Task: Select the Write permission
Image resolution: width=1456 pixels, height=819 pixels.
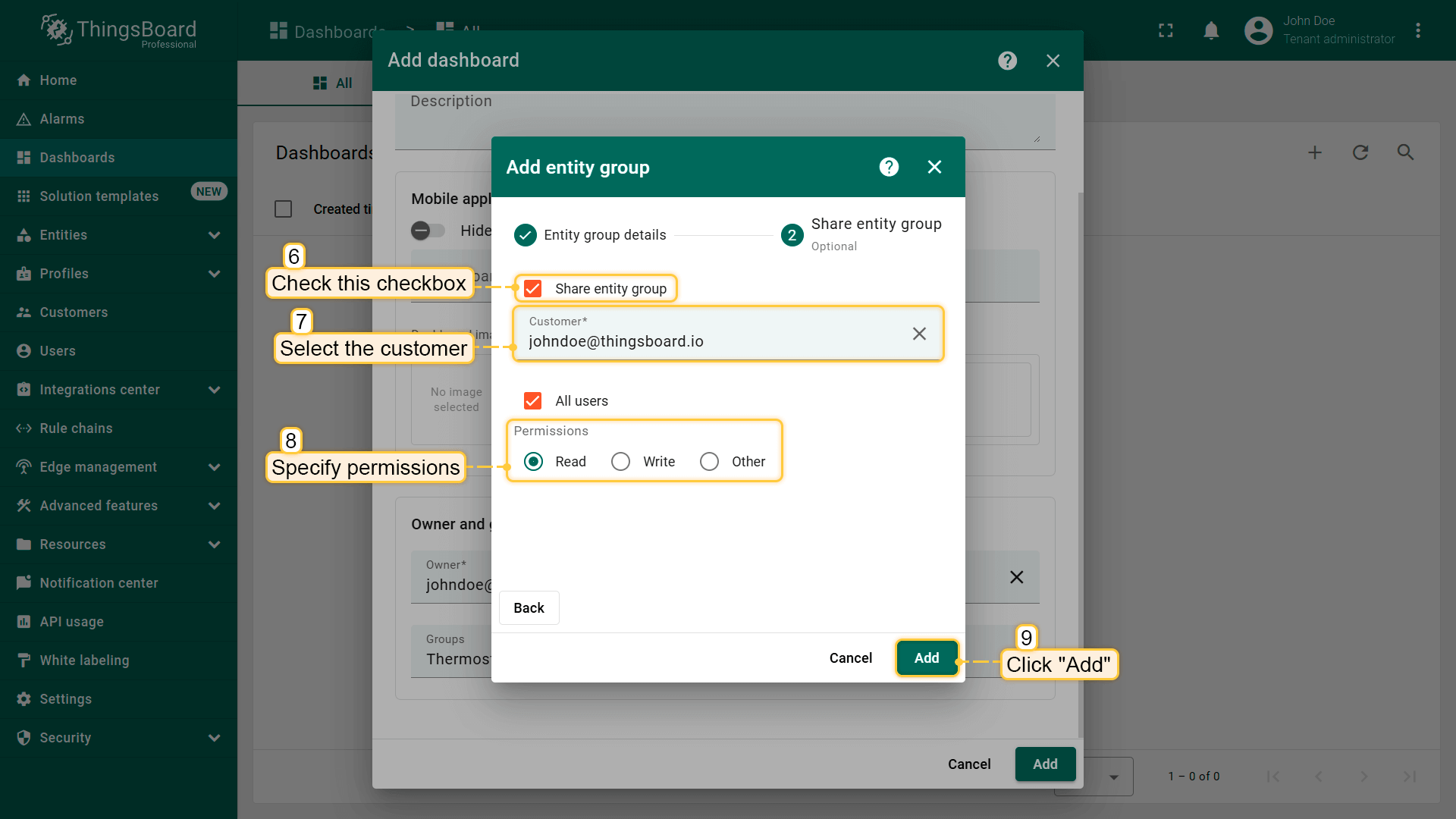Action: tap(620, 461)
